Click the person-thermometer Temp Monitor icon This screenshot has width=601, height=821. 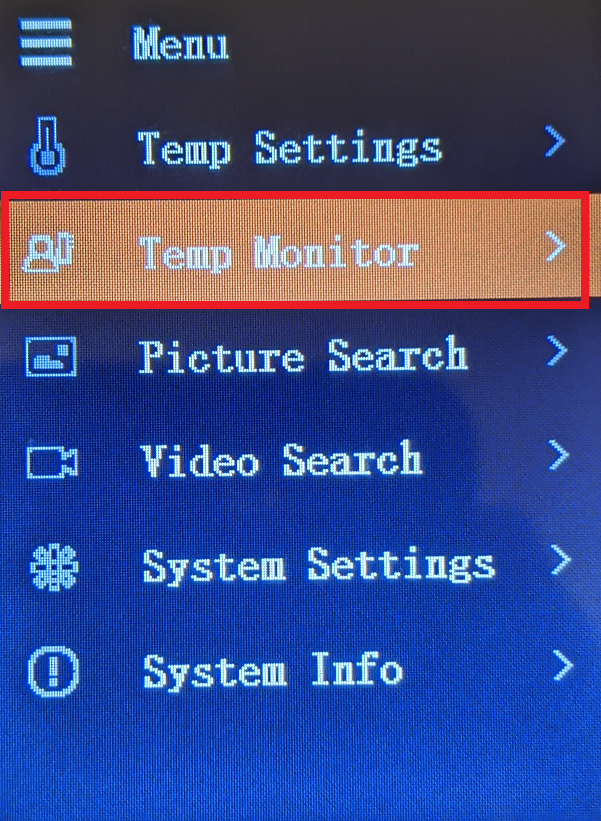pos(48,252)
